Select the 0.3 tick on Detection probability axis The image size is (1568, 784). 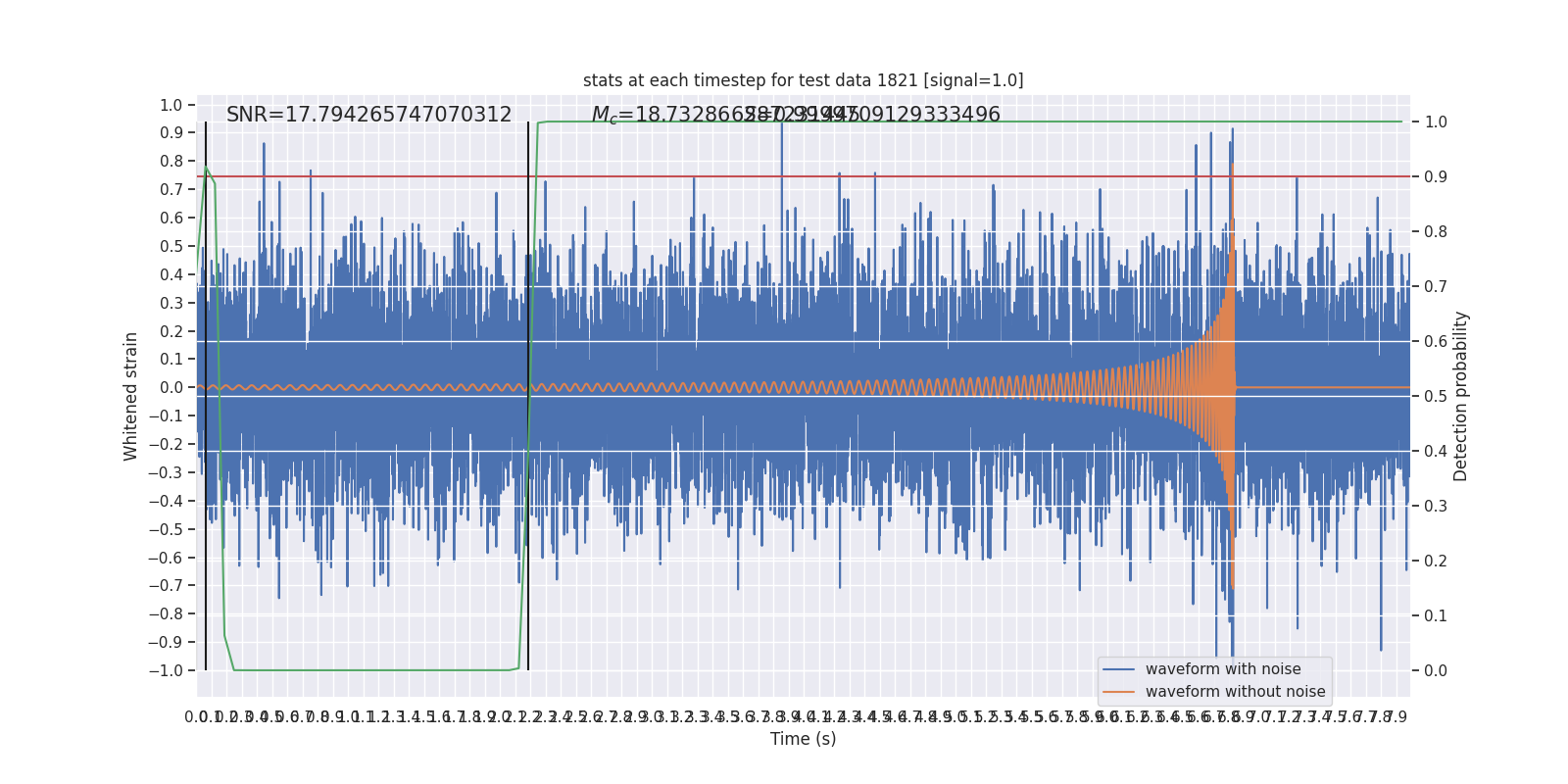(1436, 507)
